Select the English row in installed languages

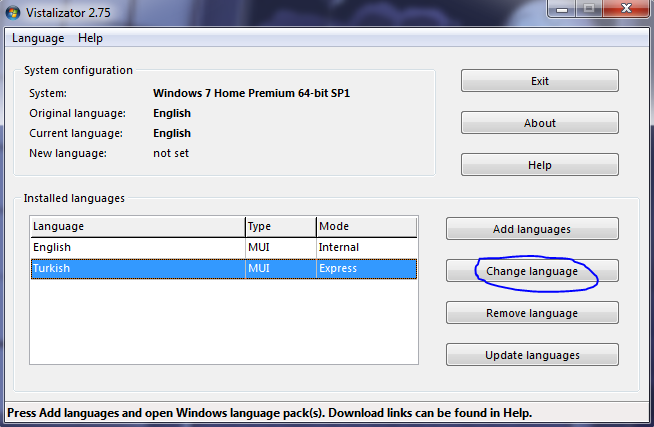coord(224,248)
